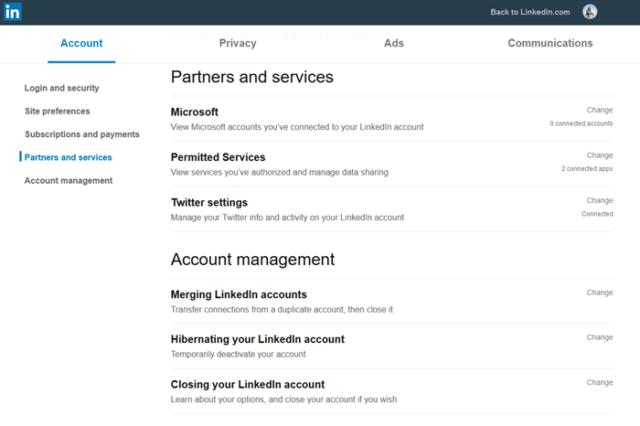The height and width of the screenshot is (426, 640).
Task: Expand the Microsoft setting with Change
Action: click(599, 110)
